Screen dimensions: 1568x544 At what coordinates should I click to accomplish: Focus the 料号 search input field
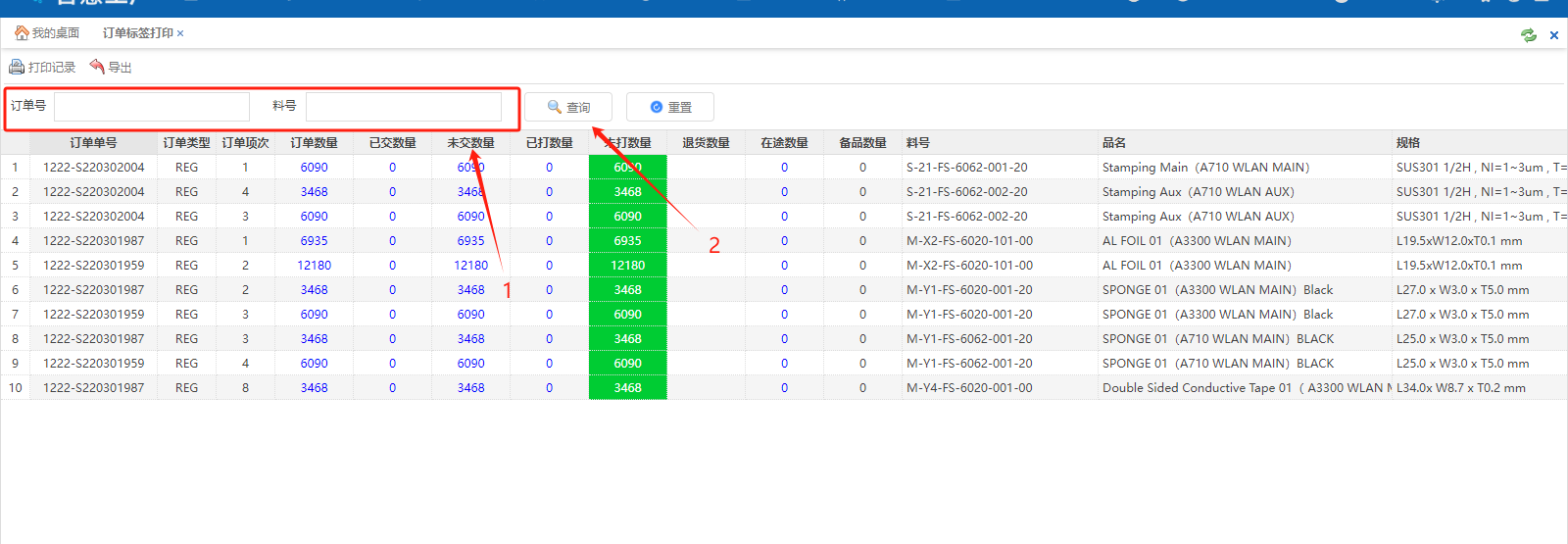tap(403, 106)
